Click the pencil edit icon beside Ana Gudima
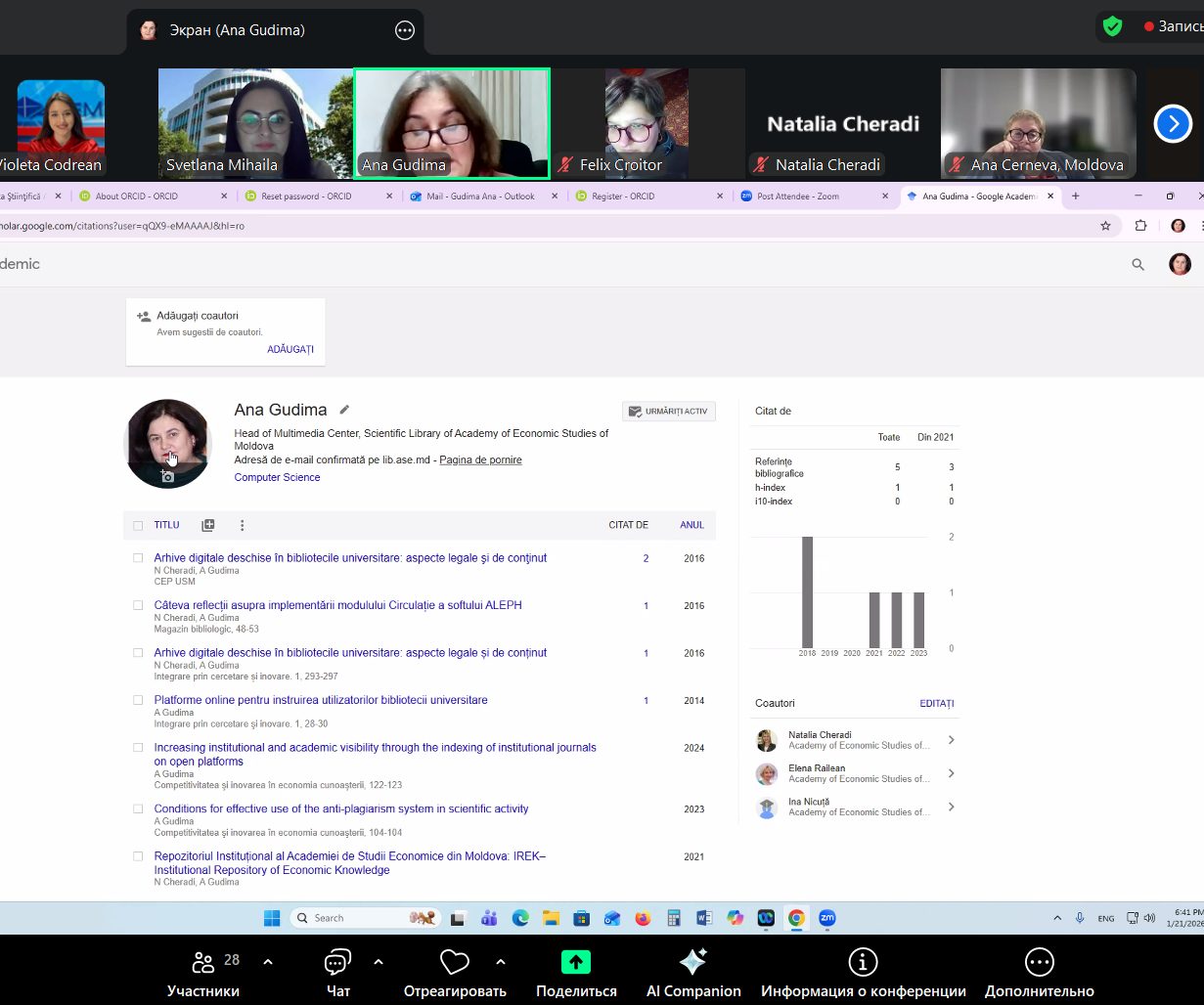Screen dimensions: 1204x1005 point(344,410)
